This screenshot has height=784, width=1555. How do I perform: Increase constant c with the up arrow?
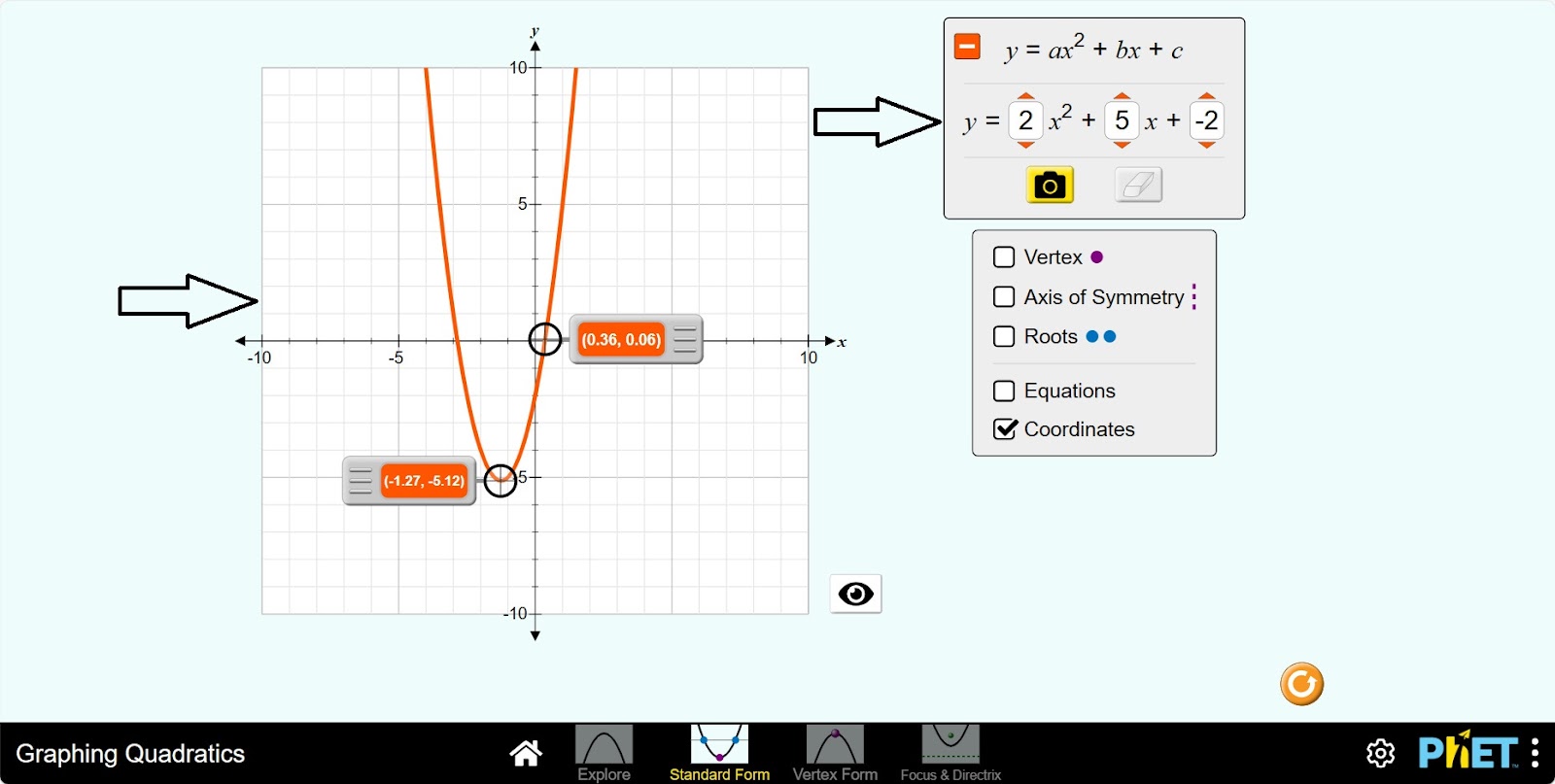point(1206,96)
